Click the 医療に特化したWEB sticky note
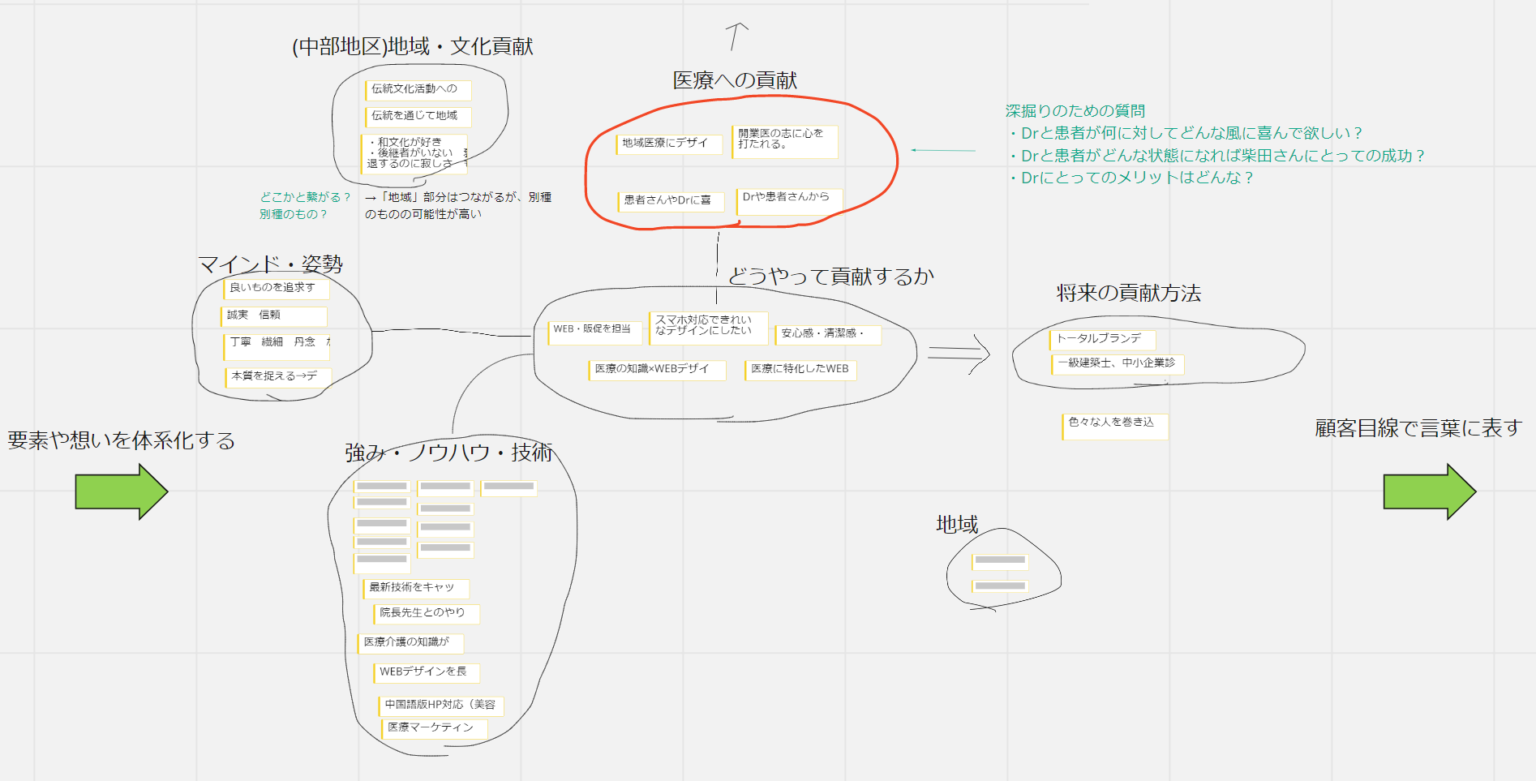This screenshot has width=1536, height=781. 800,369
